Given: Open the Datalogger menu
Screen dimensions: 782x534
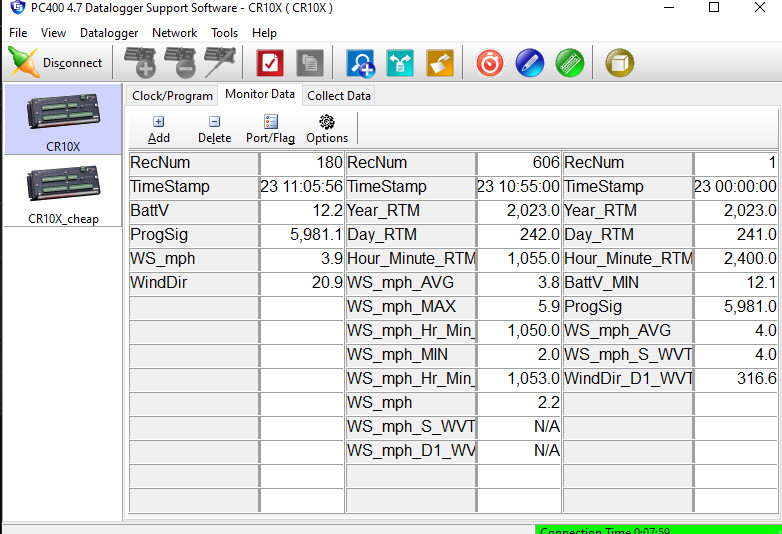Looking at the screenshot, I should click(109, 33).
